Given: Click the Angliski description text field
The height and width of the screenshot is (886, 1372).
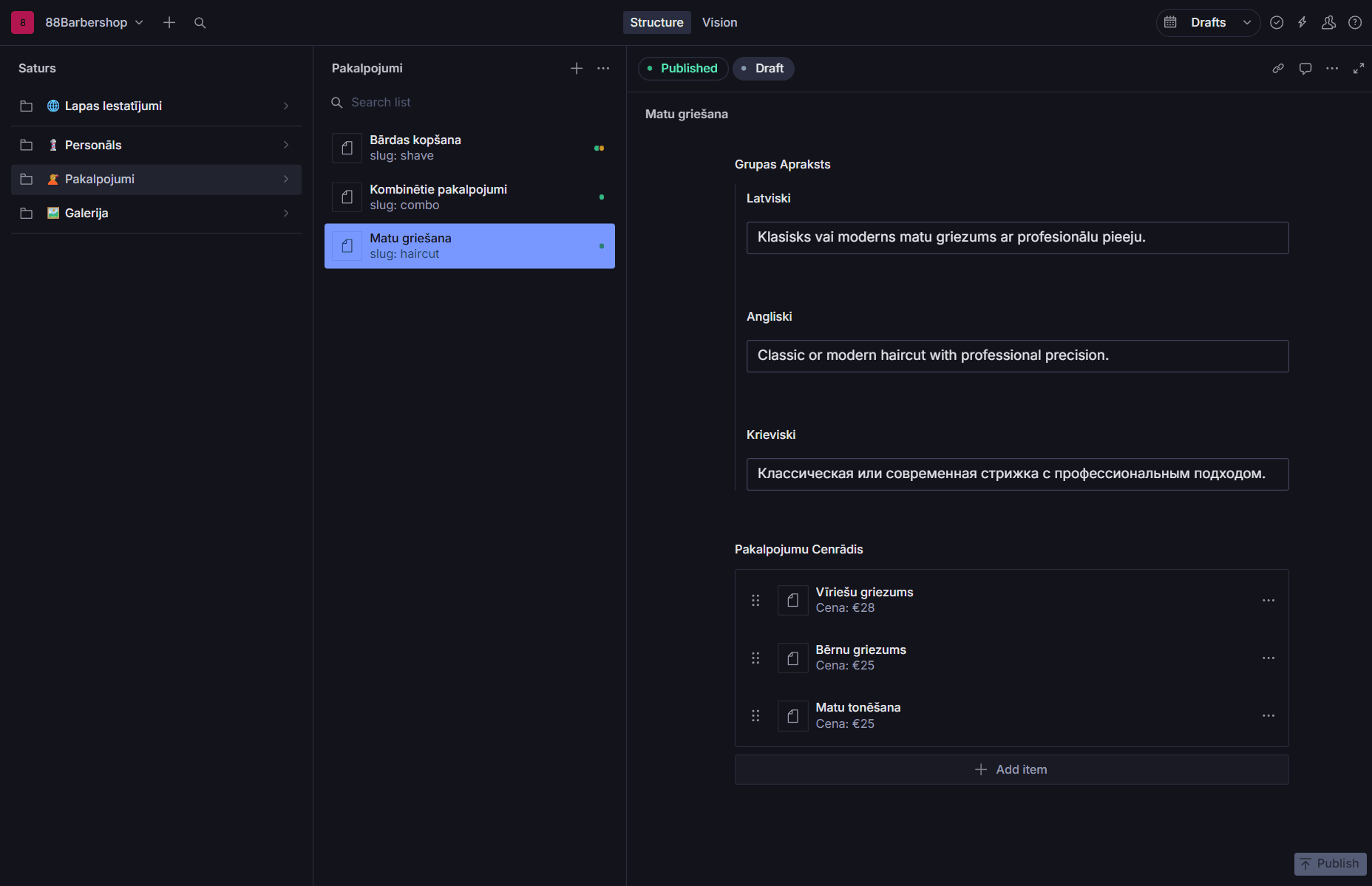Looking at the screenshot, I should pos(1017,355).
